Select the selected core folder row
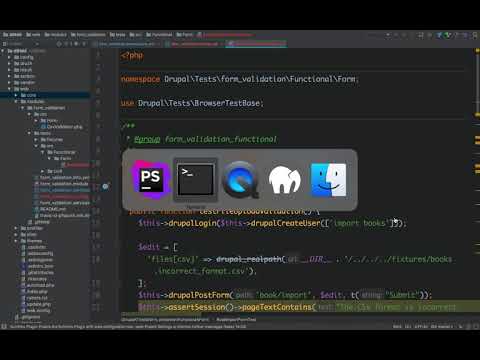Viewport: 480px width, 360px height. coord(45,95)
